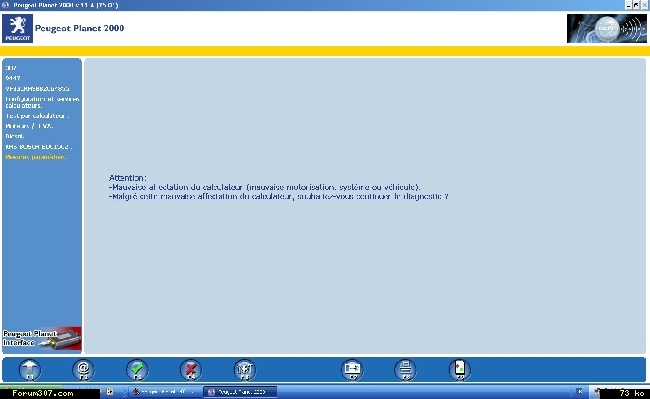Open the F2 @ online icon
This screenshot has width=650, height=399.
coord(83,370)
